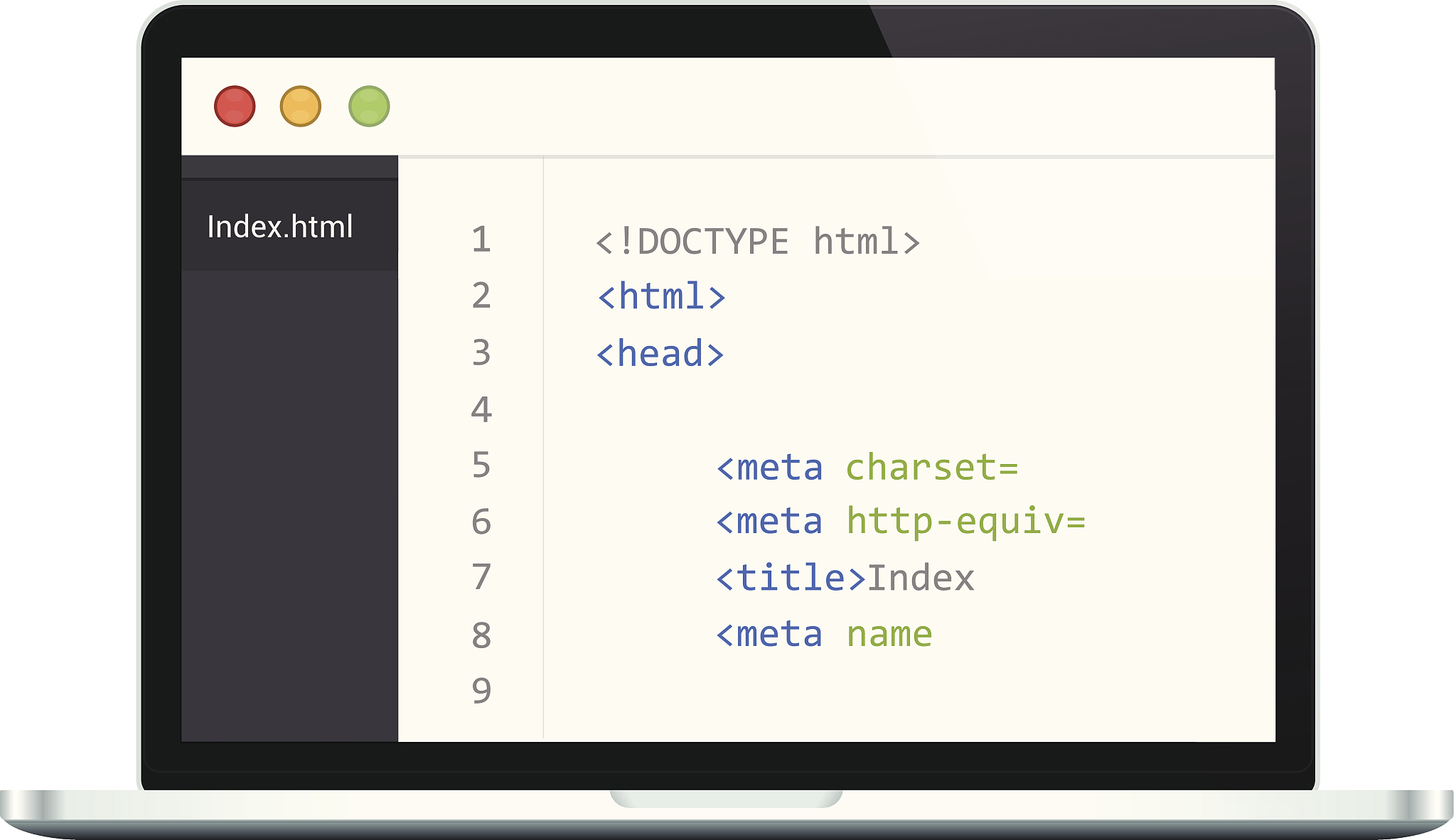The width and height of the screenshot is (1456, 840).
Task: Click line number 2 in gutter
Action: (x=481, y=296)
